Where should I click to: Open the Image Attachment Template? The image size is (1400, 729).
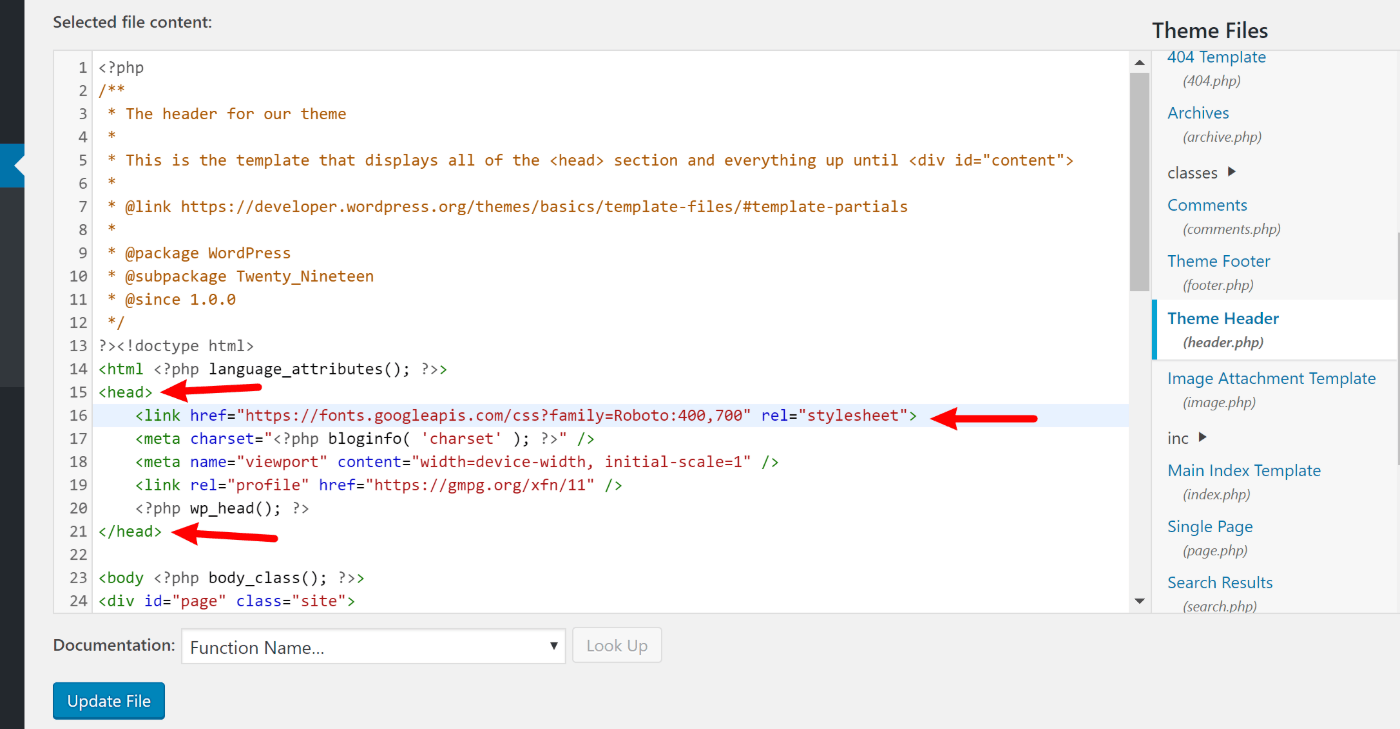click(1272, 378)
